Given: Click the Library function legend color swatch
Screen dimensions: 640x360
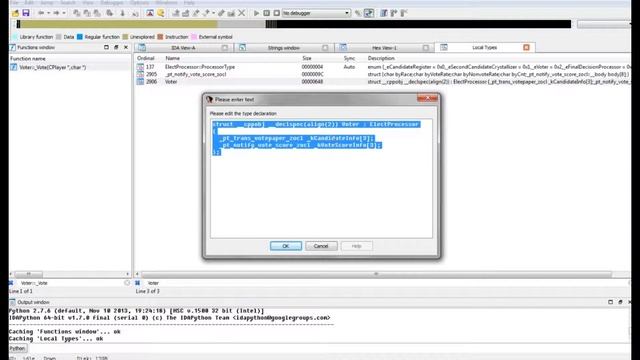Looking at the screenshot, I should click(15, 37).
